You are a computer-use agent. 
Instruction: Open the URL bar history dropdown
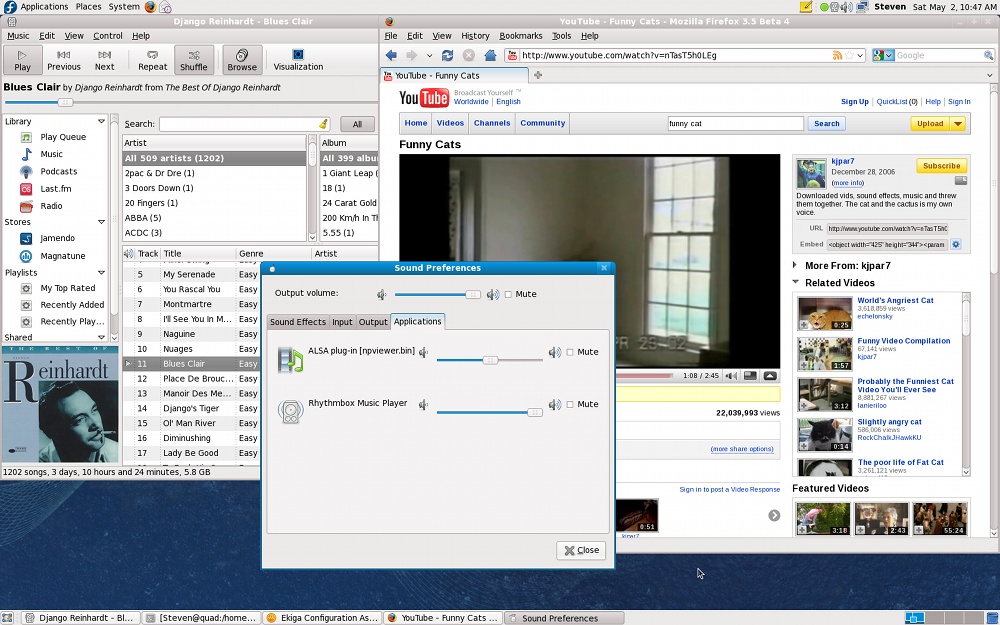[860, 55]
